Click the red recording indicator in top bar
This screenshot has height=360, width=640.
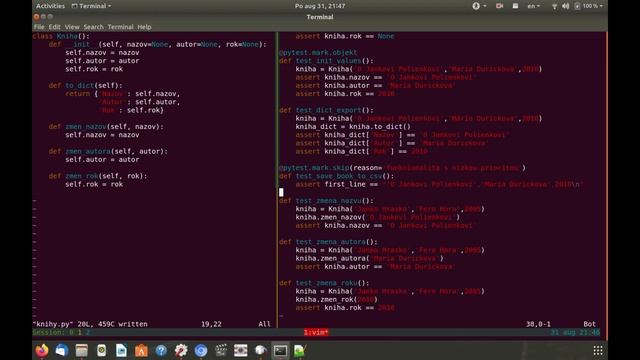pyautogui.click(x=499, y=6)
